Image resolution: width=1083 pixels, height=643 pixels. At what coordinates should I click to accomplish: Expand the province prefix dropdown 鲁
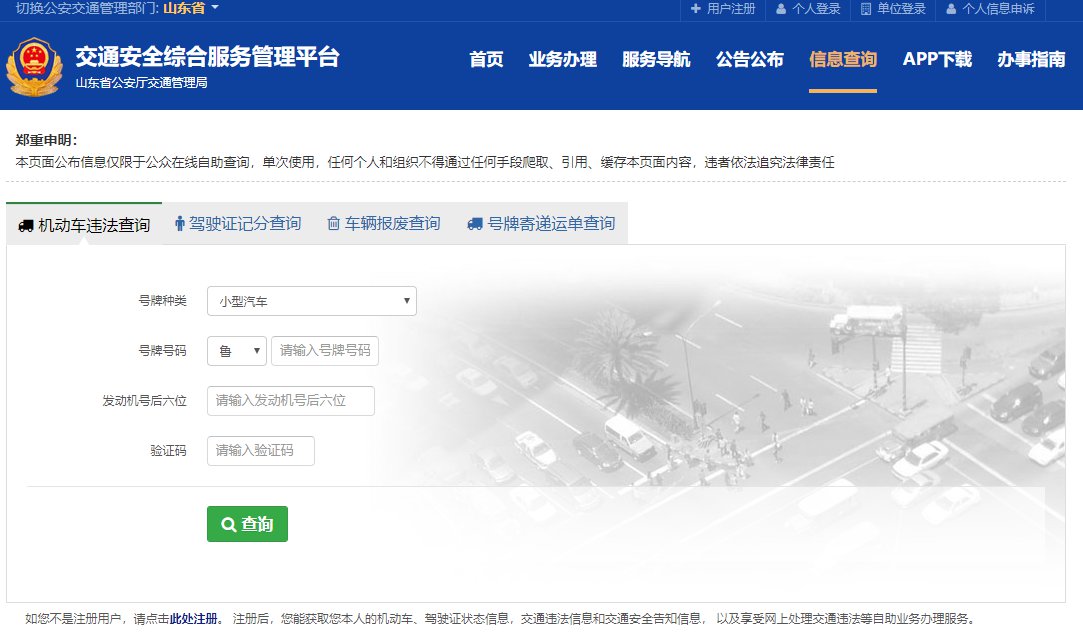(x=237, y=351)
